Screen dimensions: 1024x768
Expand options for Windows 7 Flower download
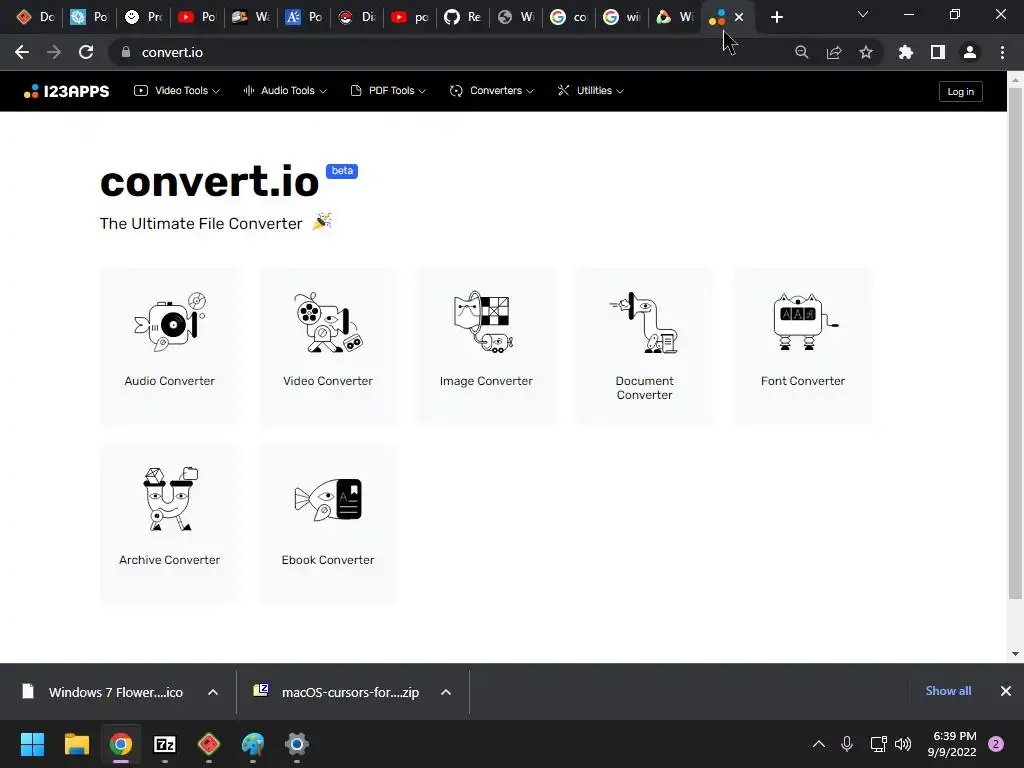(x=213, y=692)
